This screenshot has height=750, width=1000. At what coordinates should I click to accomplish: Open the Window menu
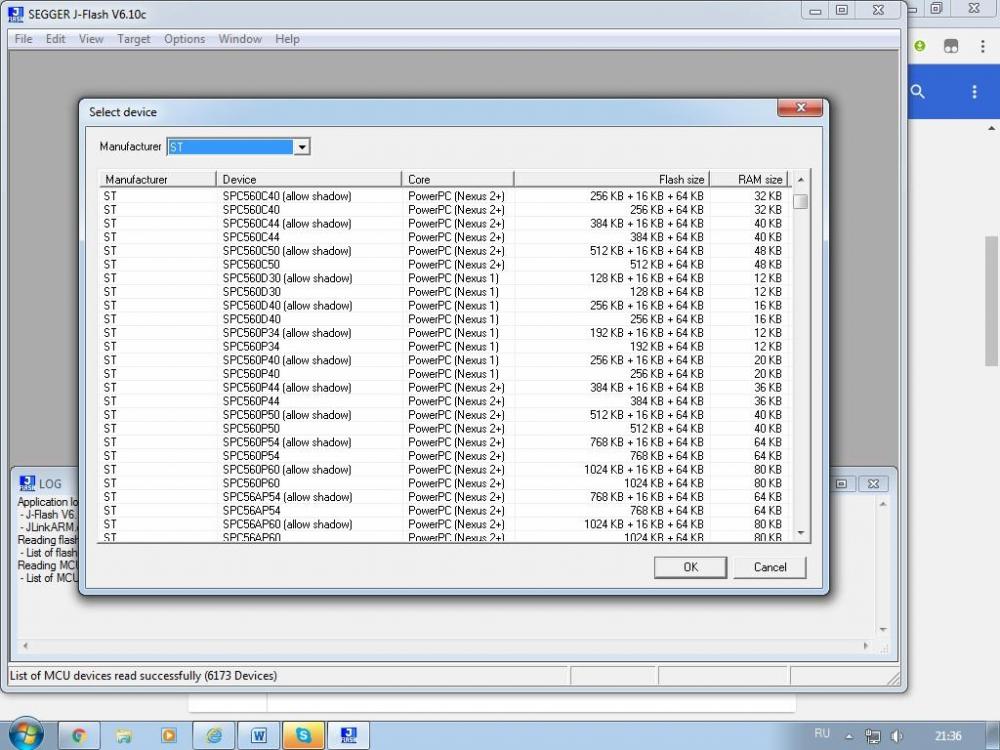pos(240,39)
